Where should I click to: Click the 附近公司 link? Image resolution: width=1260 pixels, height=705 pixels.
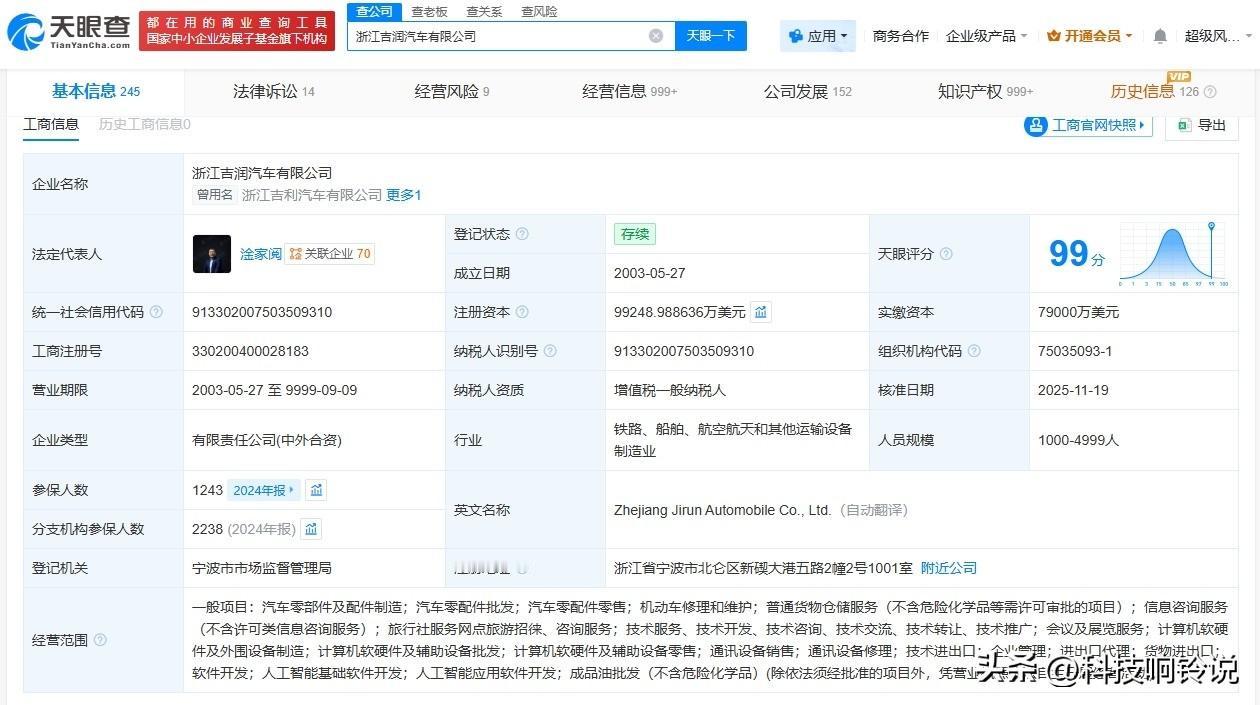click(x=949, y=568)
